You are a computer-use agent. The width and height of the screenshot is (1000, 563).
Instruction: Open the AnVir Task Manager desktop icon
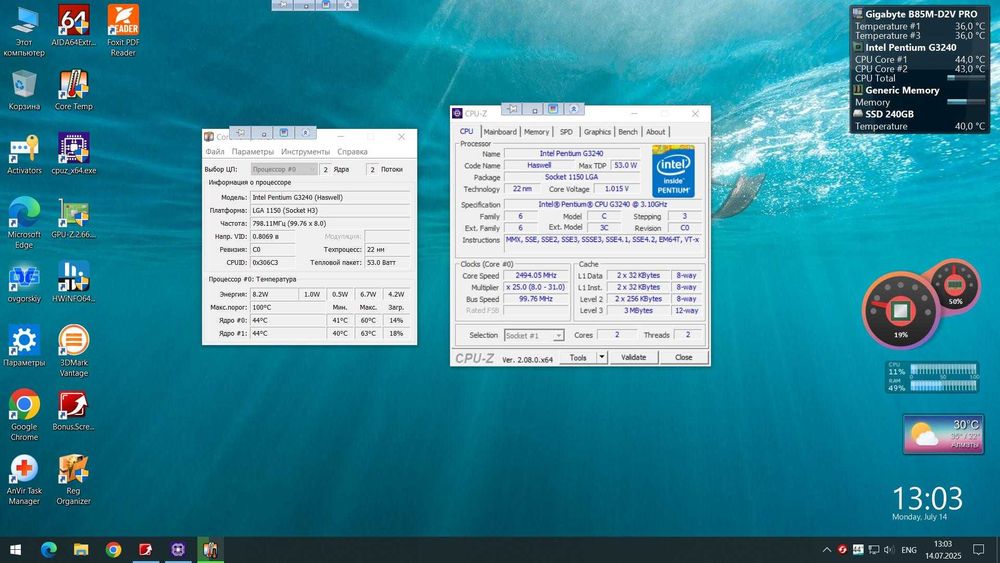[24, 479]
